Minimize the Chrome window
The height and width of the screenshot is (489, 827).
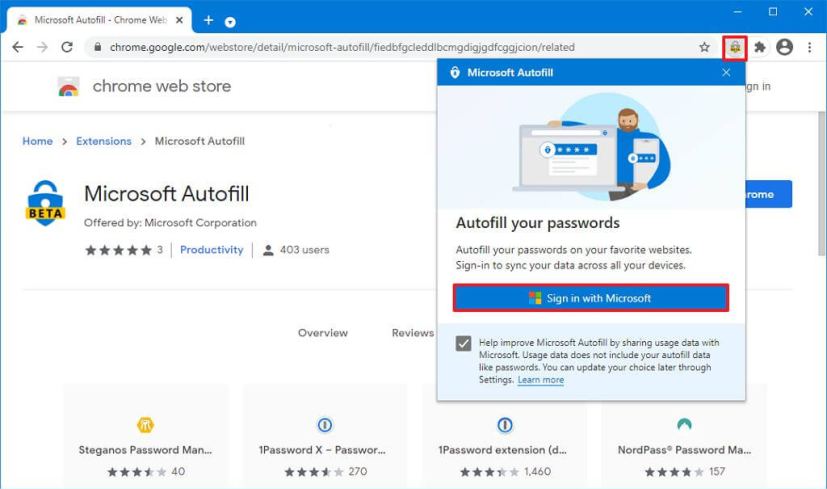click(738, 12)
